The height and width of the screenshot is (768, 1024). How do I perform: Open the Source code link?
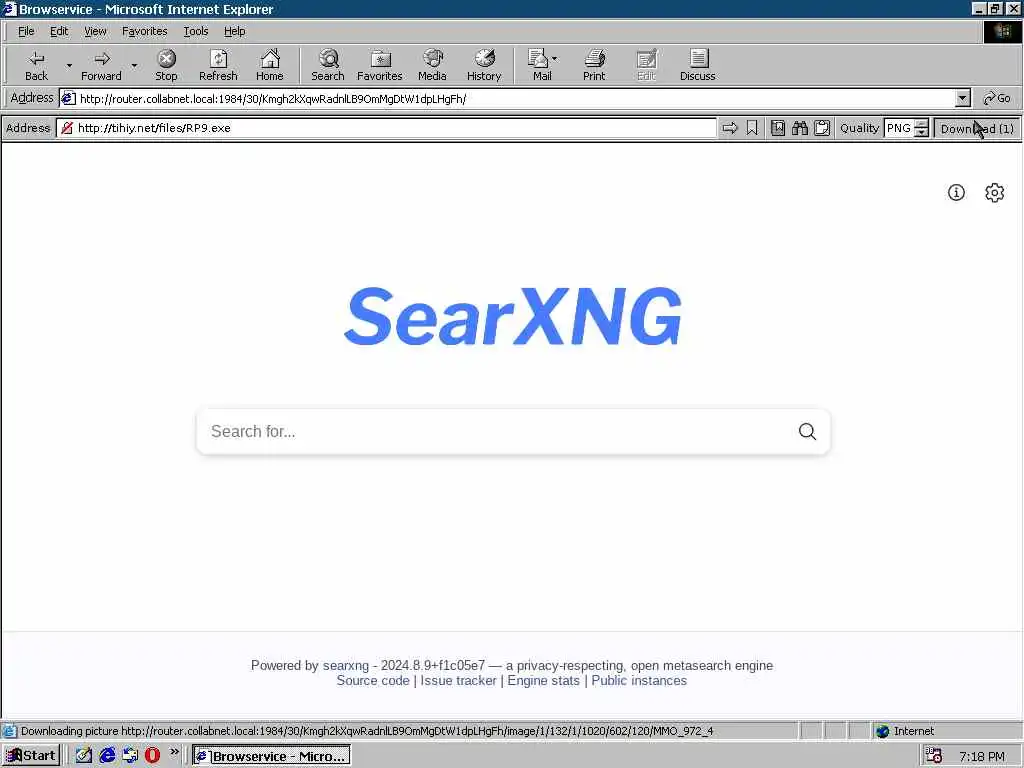[373, 680]
